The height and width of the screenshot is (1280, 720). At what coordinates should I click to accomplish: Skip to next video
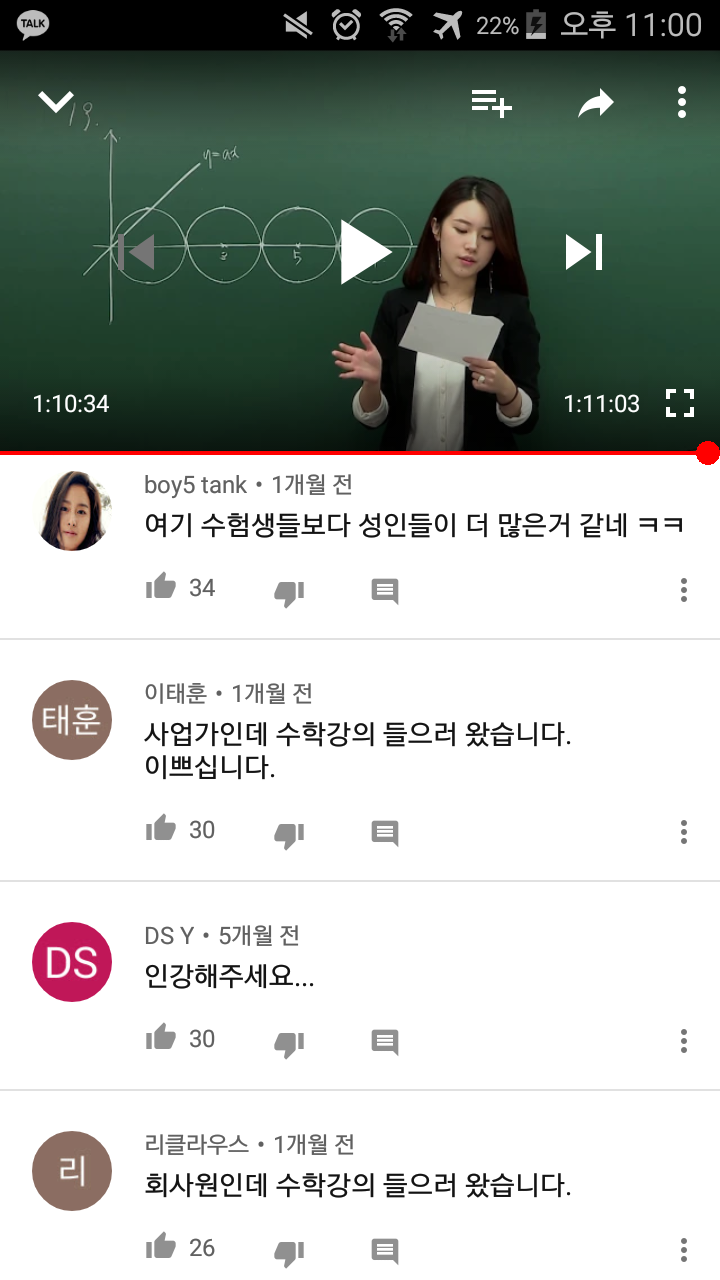[x=584, y=252]
